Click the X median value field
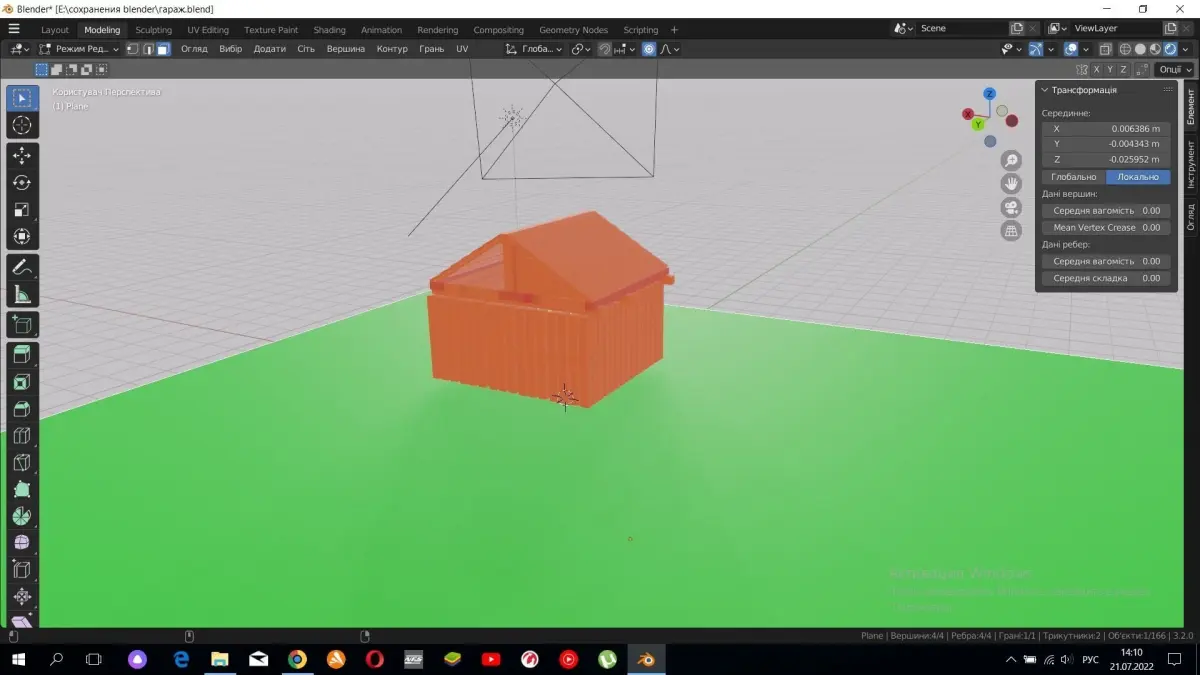The image size is (1200, 675). pyautogui.click(x=1106, y=129)
